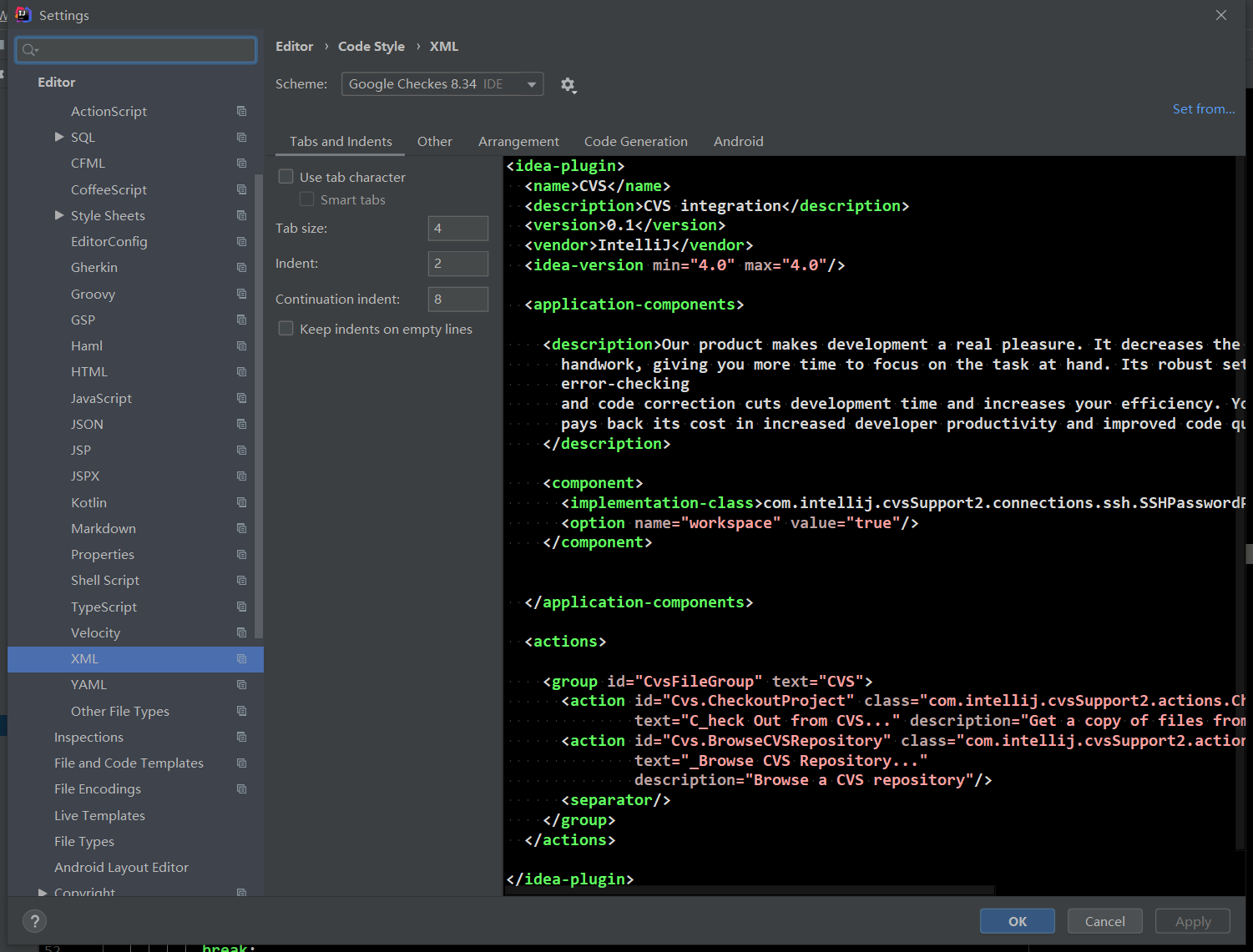Expand the Style Sheets tree node

point(59,215)
